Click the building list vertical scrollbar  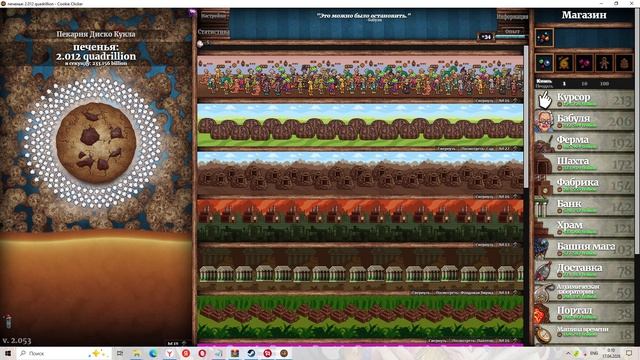click(x=526, y=118)
